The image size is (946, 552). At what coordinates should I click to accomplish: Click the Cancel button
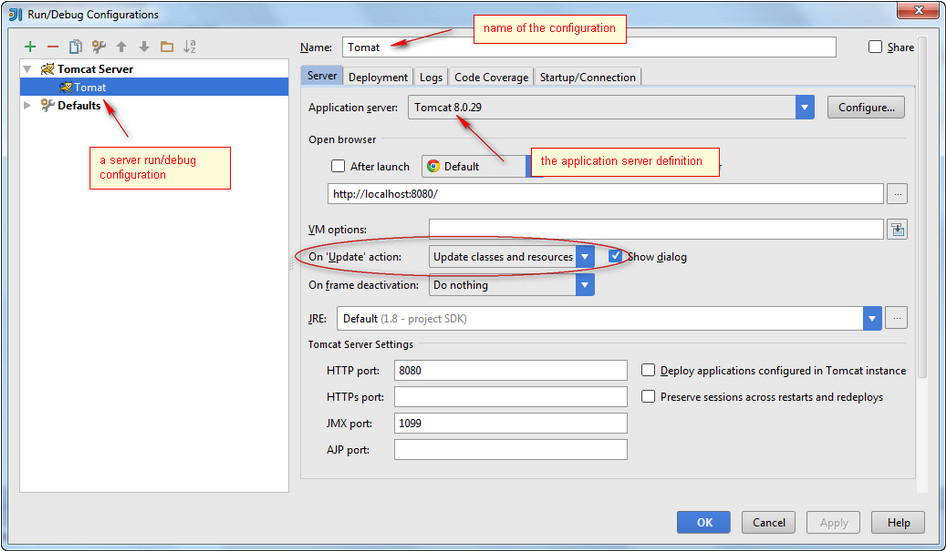tap(769, 522)
